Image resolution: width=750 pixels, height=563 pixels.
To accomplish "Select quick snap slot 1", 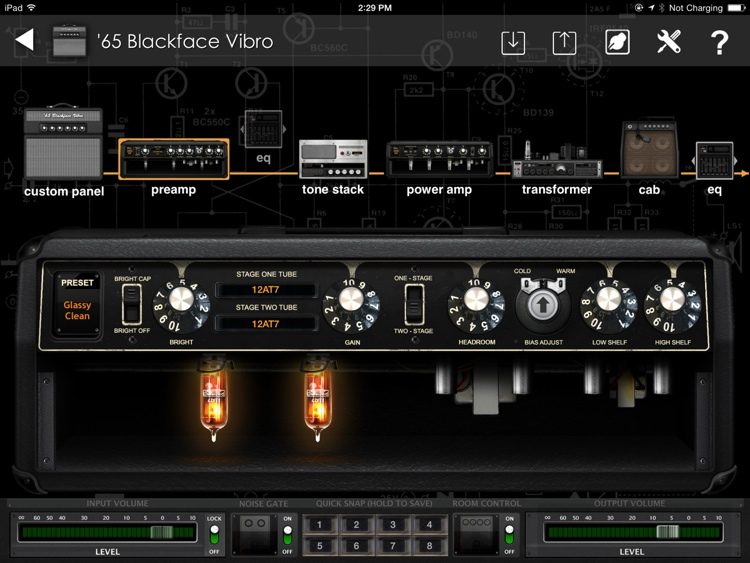I will pyautogui.click(x=320, y=525).
